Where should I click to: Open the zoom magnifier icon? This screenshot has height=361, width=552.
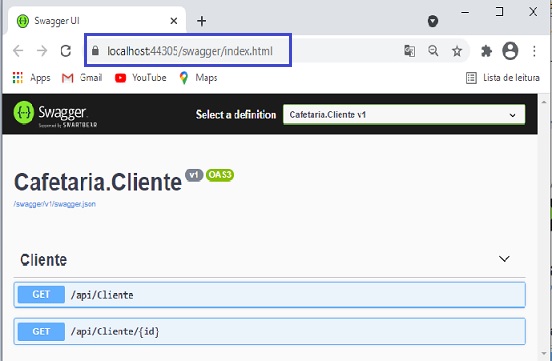point(433,51)
